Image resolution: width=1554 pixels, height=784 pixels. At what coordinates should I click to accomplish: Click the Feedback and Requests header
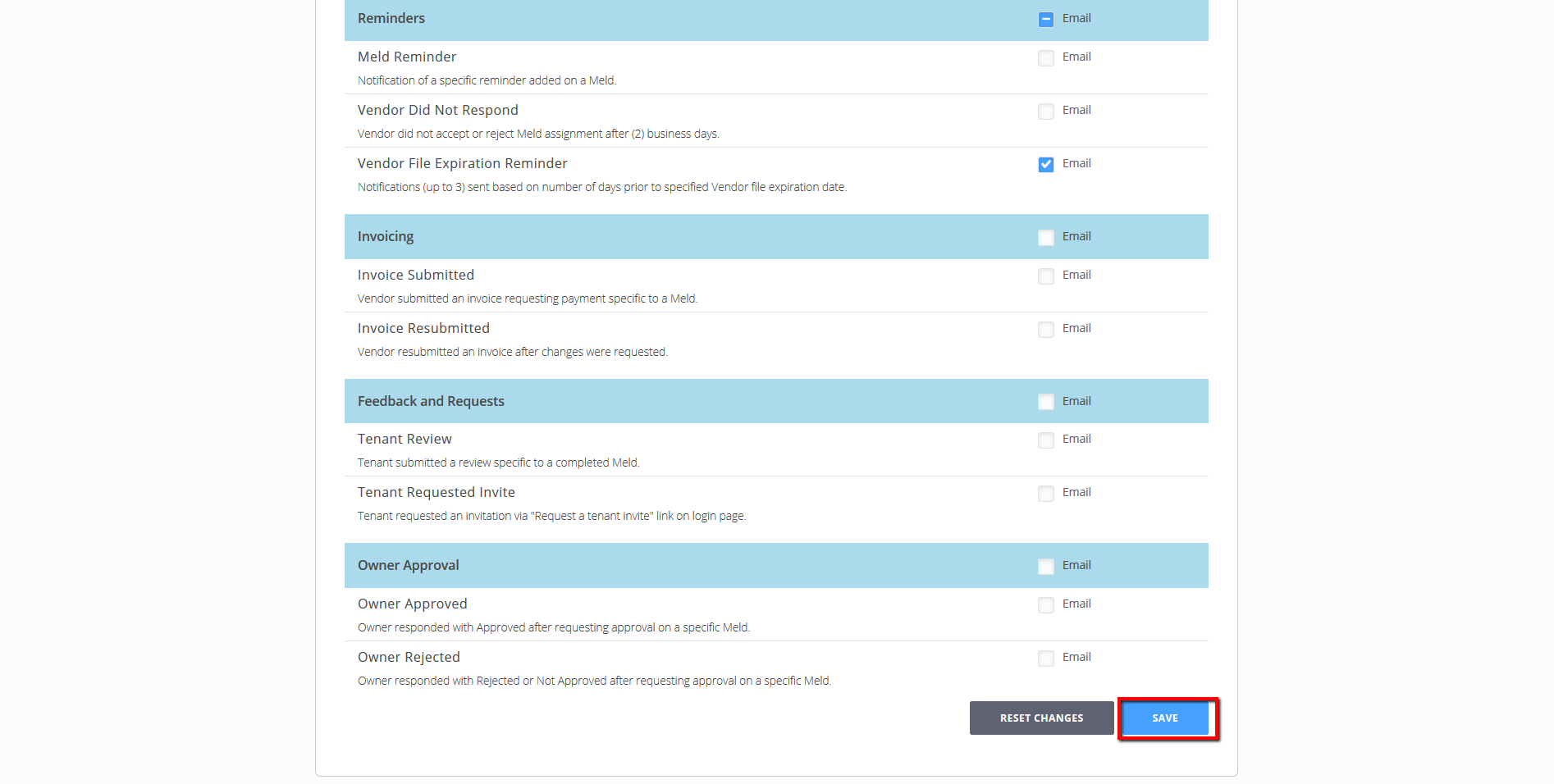point(431,402)
